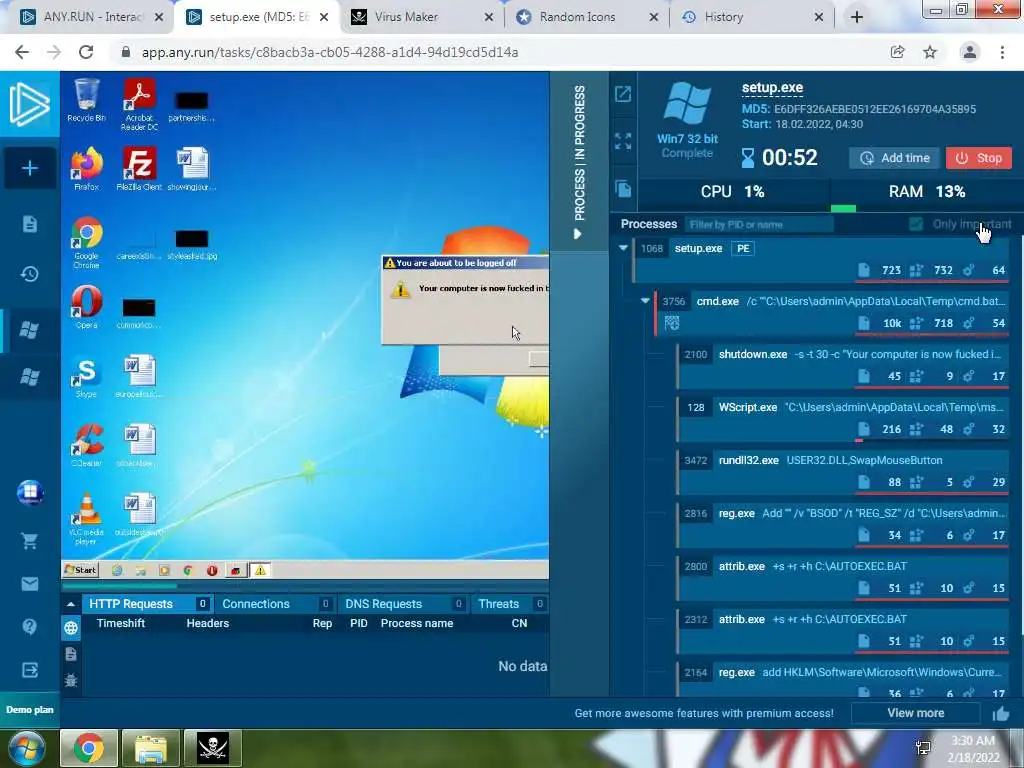
Task: Click the setup.exe PE badge
Action: [743, 248]
